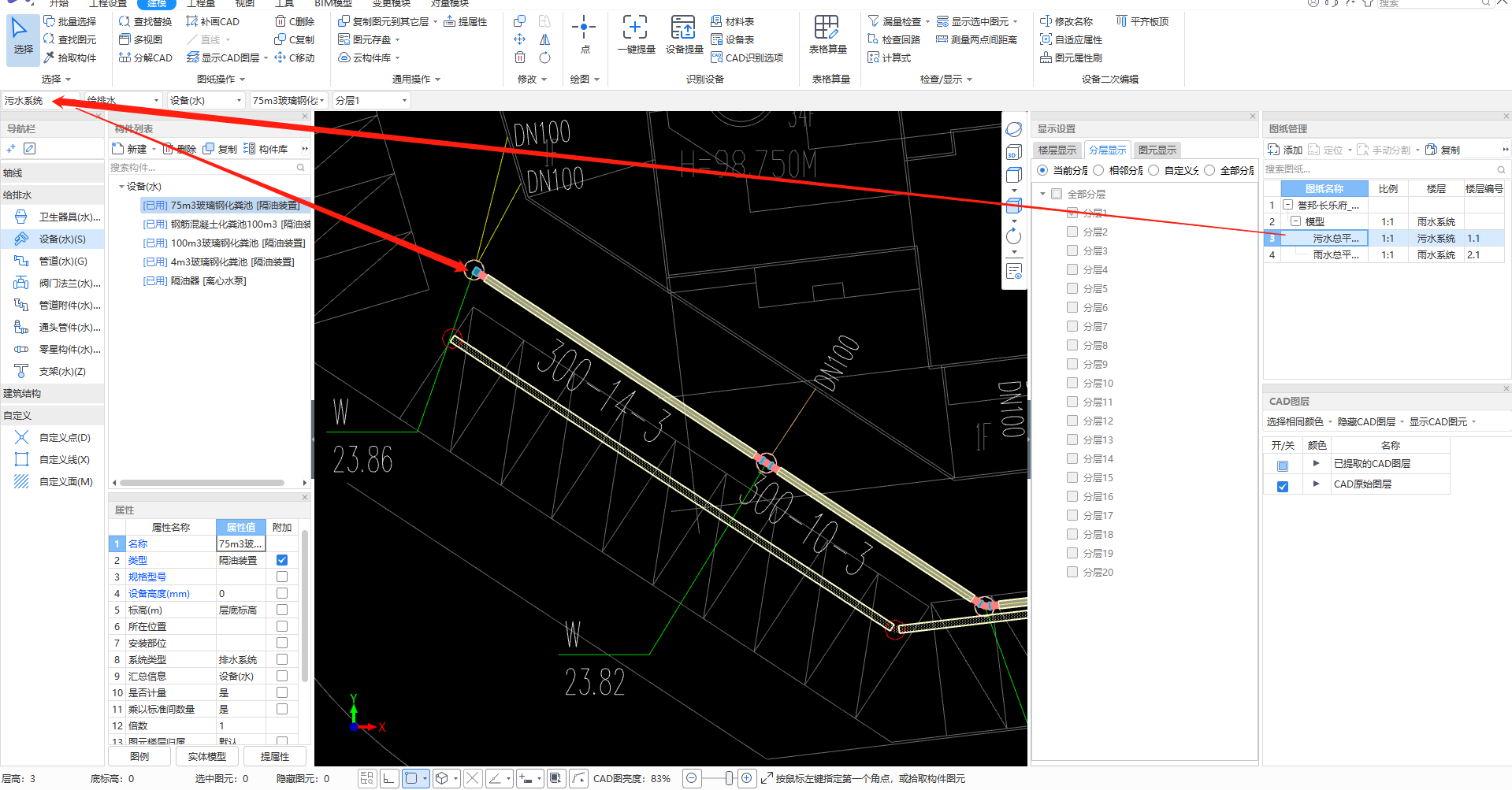1512x790 pixels.
Task: Click C移动 move CAD tool
Action: [x=295, y=57]
